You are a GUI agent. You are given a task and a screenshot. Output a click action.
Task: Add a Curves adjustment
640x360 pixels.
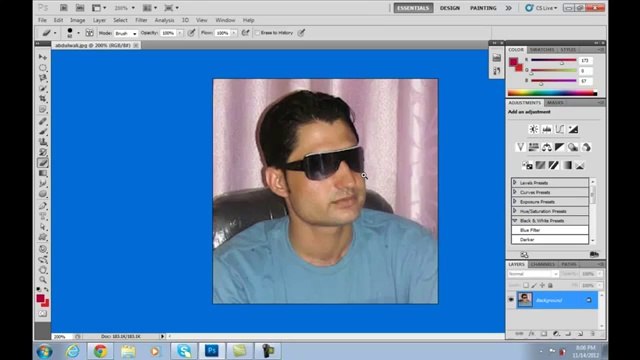(560, 129)
